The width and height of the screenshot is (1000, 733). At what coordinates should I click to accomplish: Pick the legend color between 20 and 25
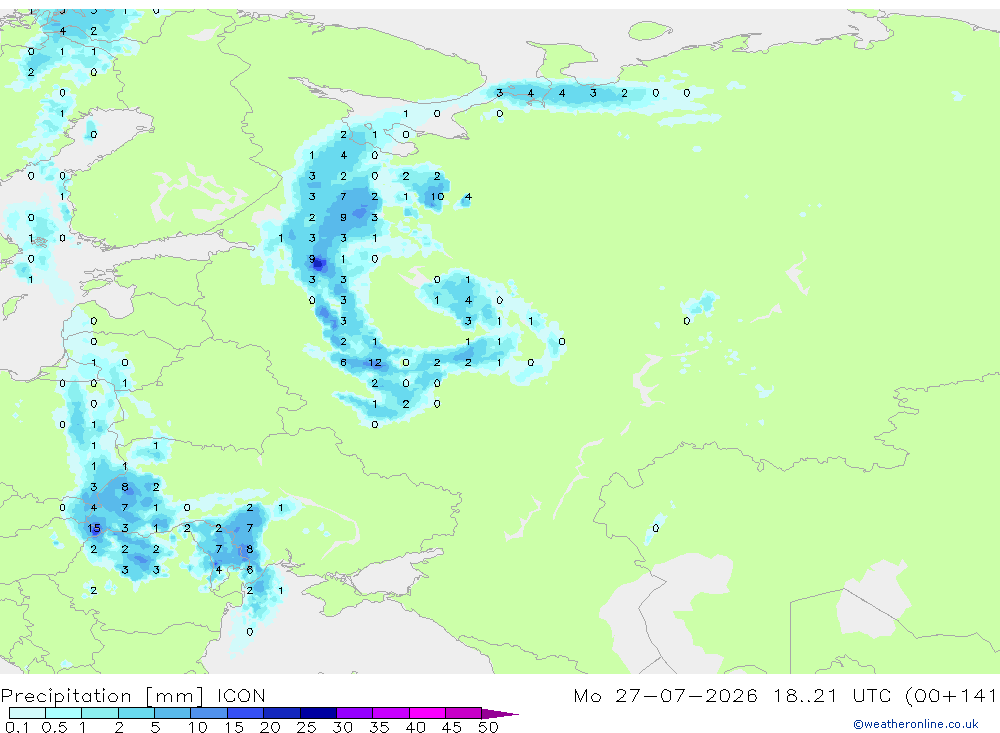coord(281,713)
